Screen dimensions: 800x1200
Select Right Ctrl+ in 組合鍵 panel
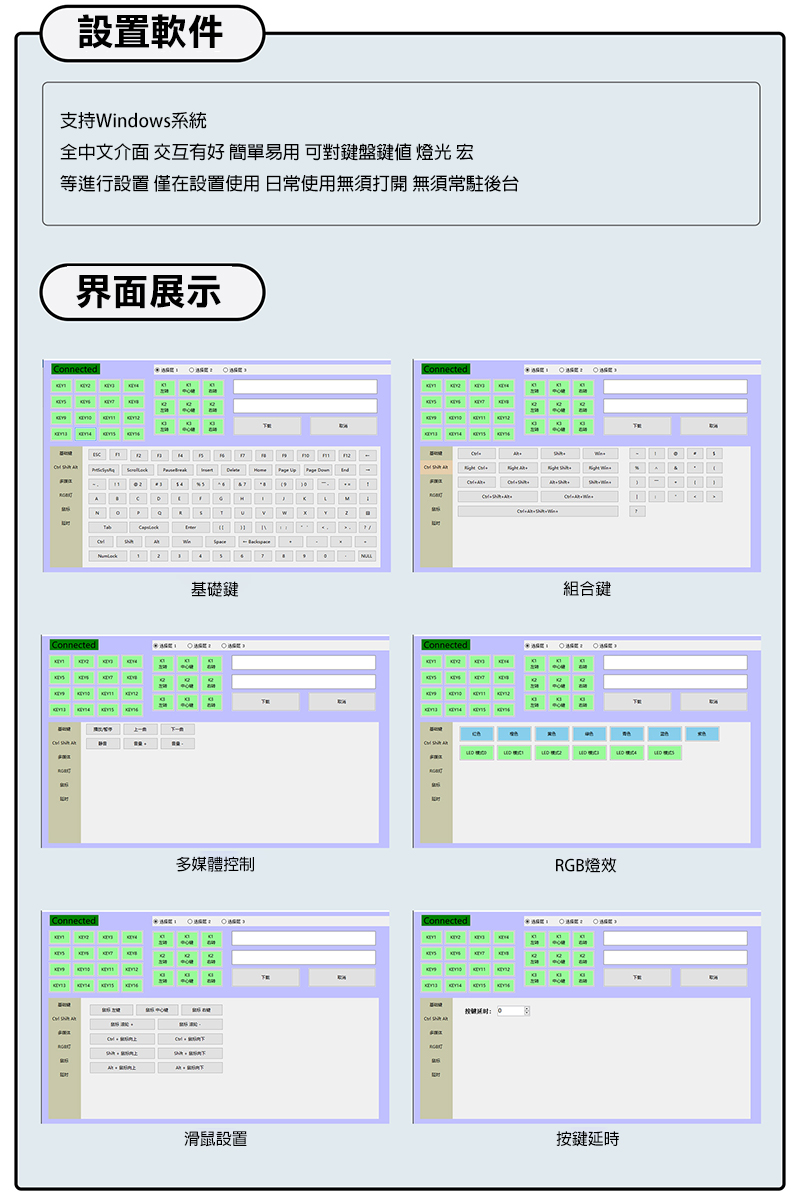pos(476,467)
